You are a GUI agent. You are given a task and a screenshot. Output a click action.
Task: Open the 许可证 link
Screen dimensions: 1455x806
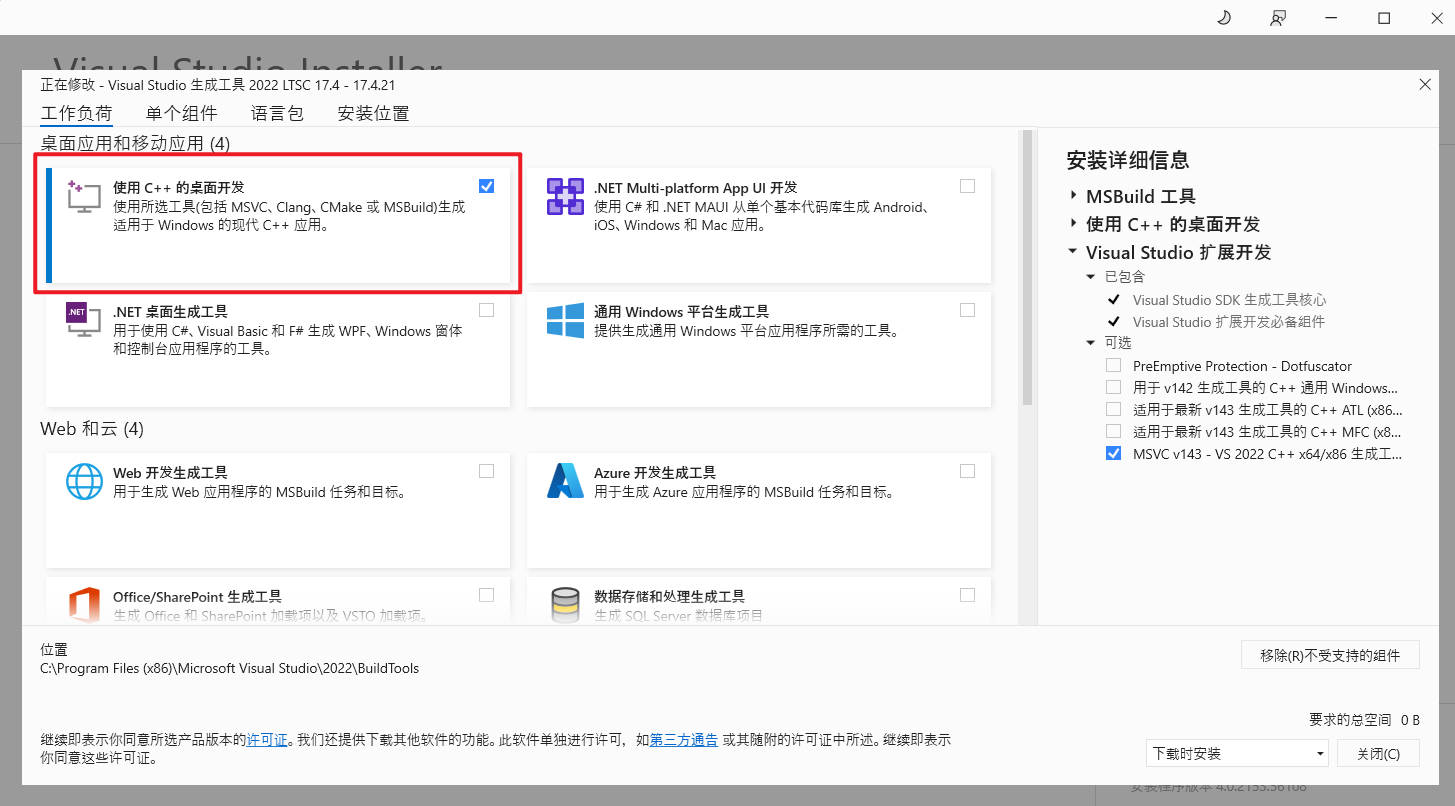tap(267, 740)
